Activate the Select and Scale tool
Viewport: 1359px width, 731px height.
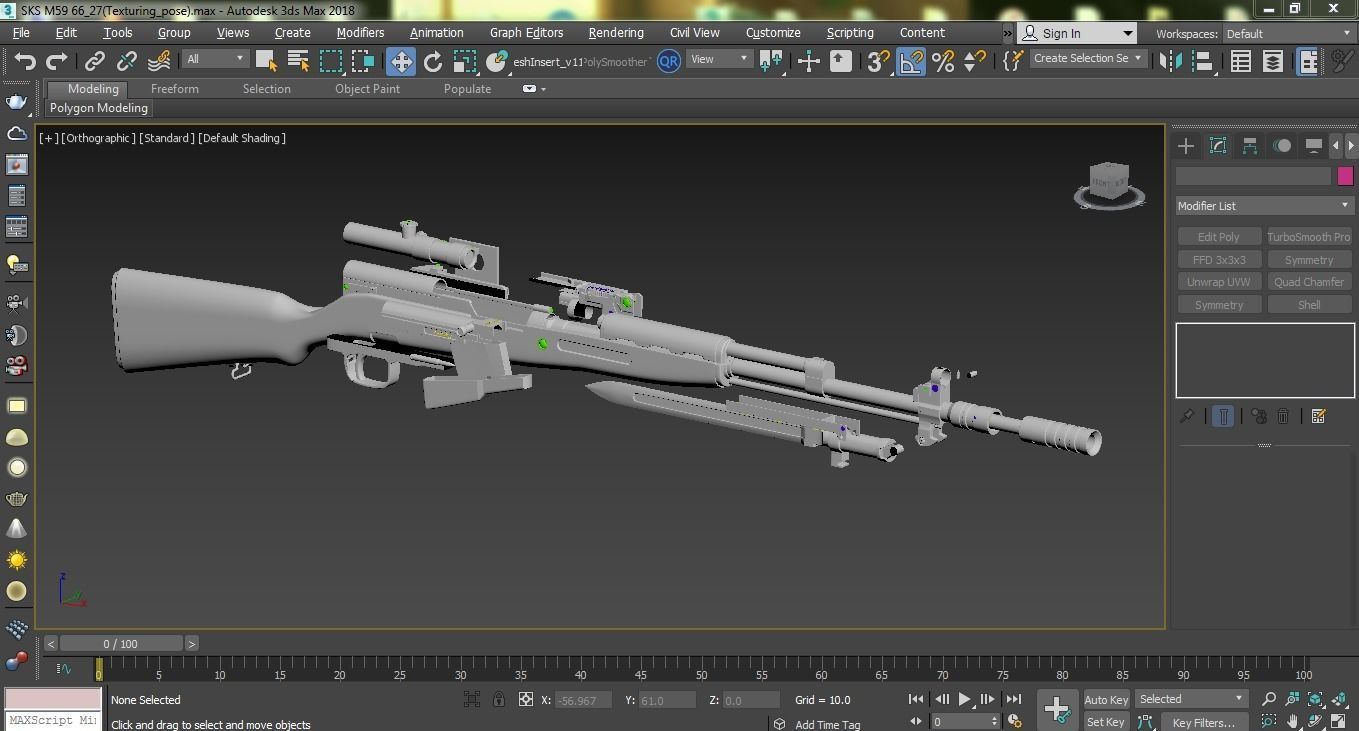tap(465, 61)
